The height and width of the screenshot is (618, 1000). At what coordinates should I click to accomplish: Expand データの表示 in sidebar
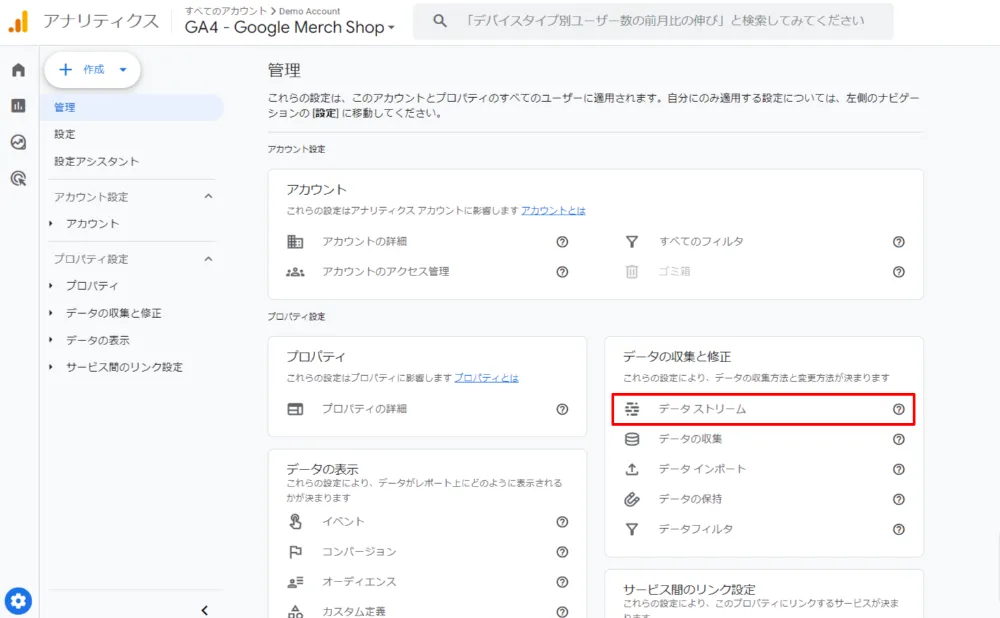point(50,340)
